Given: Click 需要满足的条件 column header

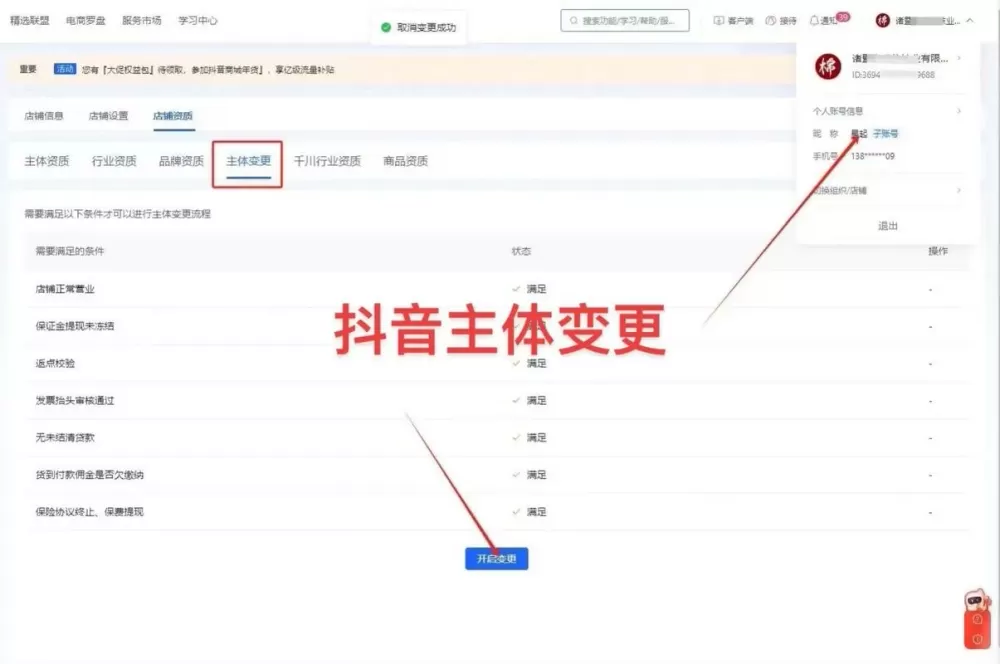Looking at the screenshot, I should tap(70, 251).
